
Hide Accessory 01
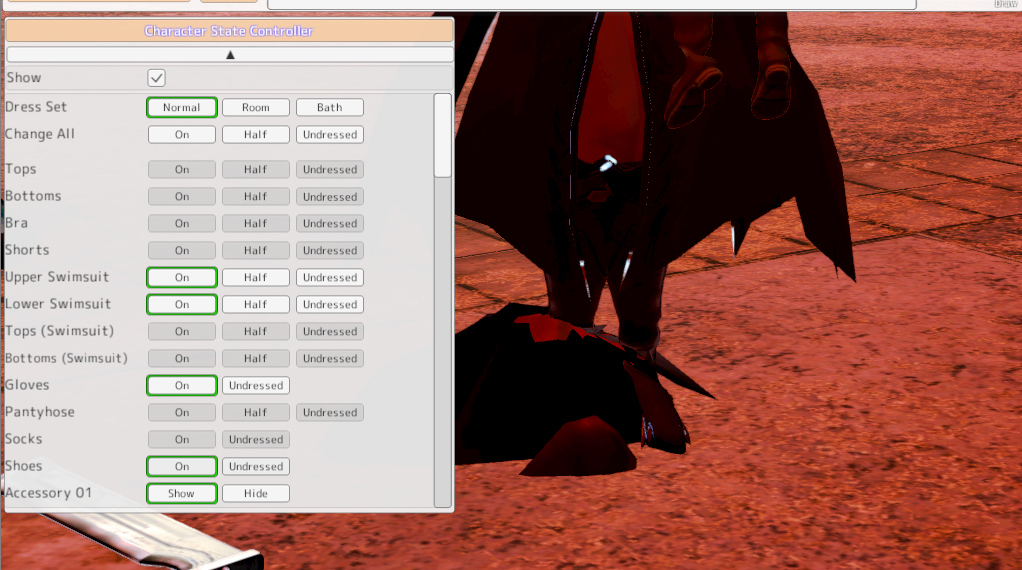coord(256,494)
